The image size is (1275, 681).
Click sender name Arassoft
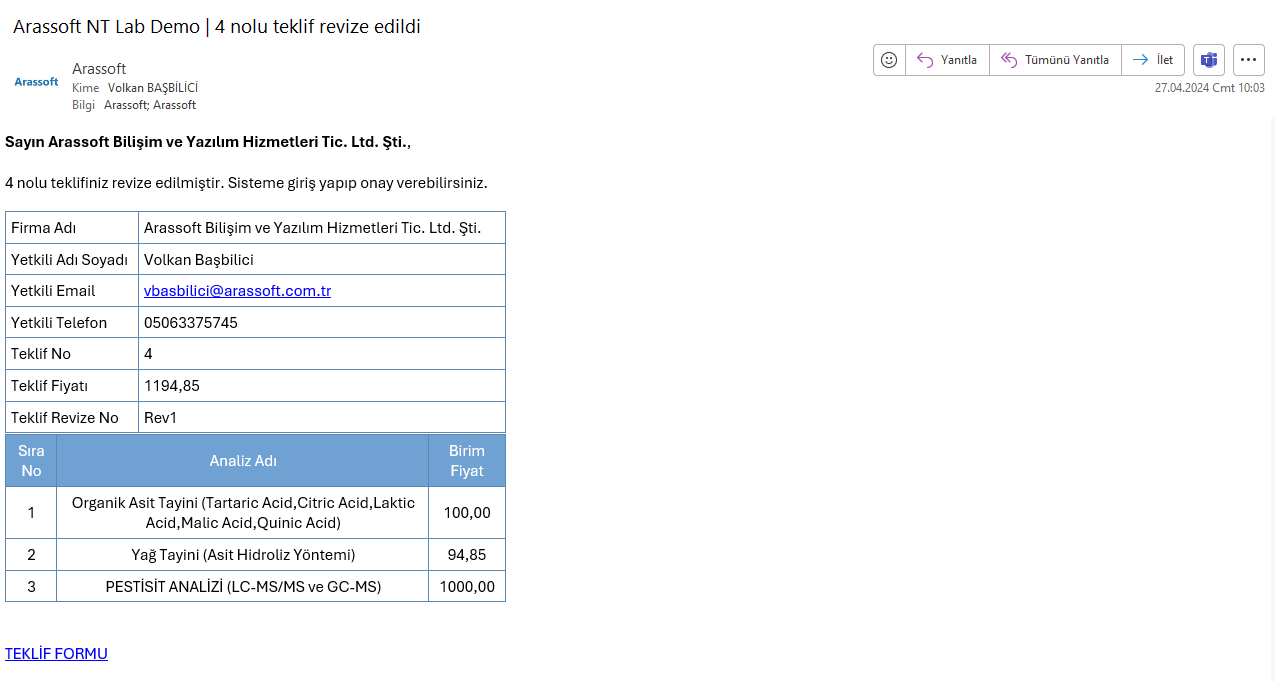pos(99,69)
